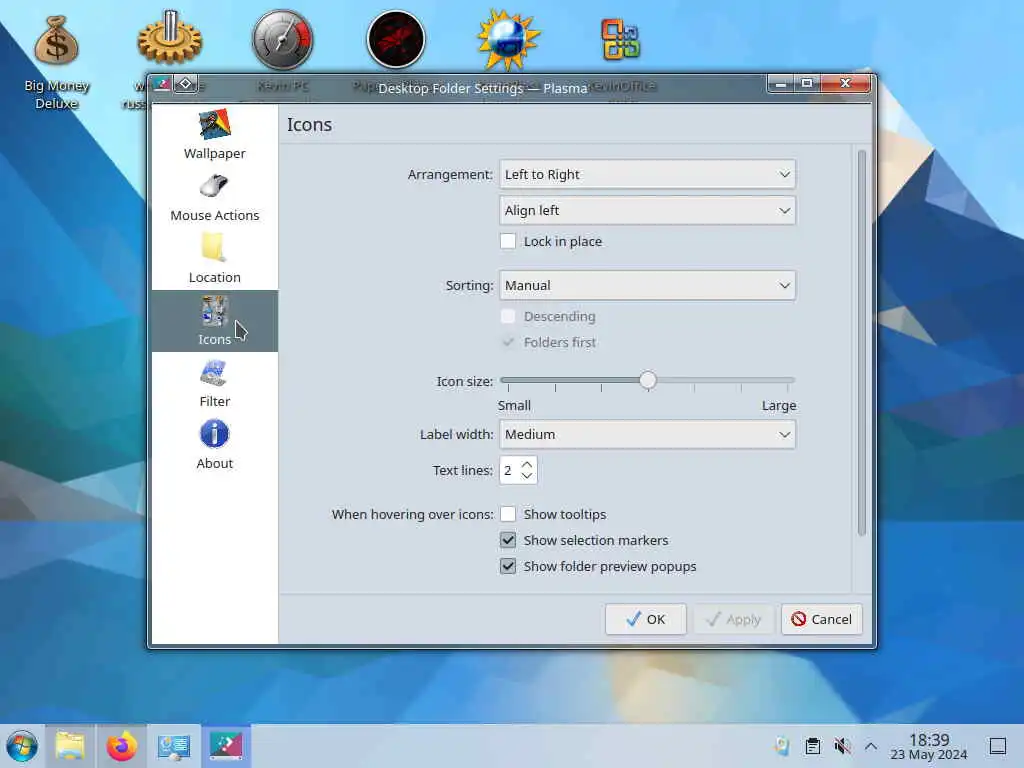This screenshot has width=1024, height=768.
Task: Click the Plasma window menu icon in title bar
Action: (x=162, y=84)
